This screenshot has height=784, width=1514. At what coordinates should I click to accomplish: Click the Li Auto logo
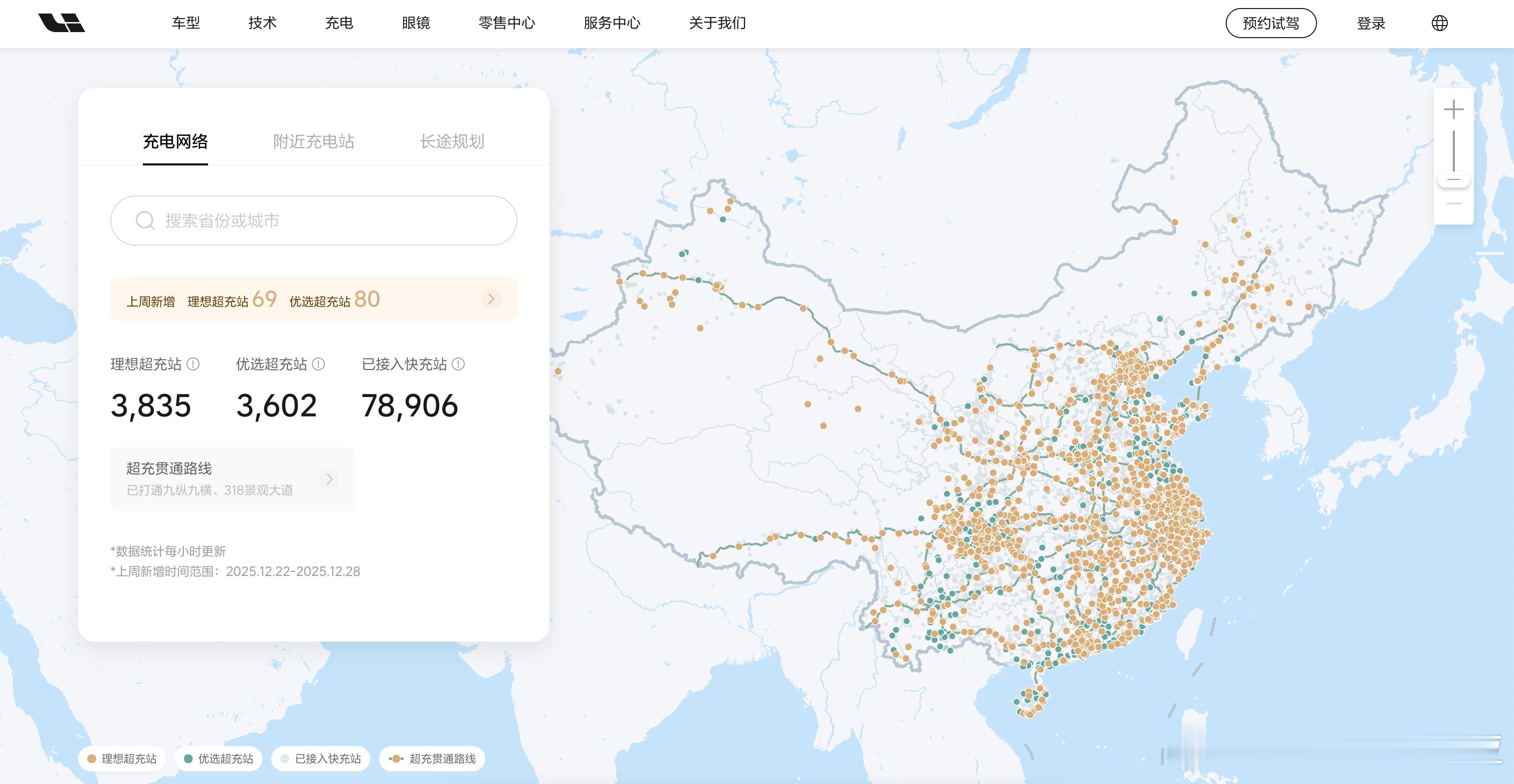[x=62, y=23]
